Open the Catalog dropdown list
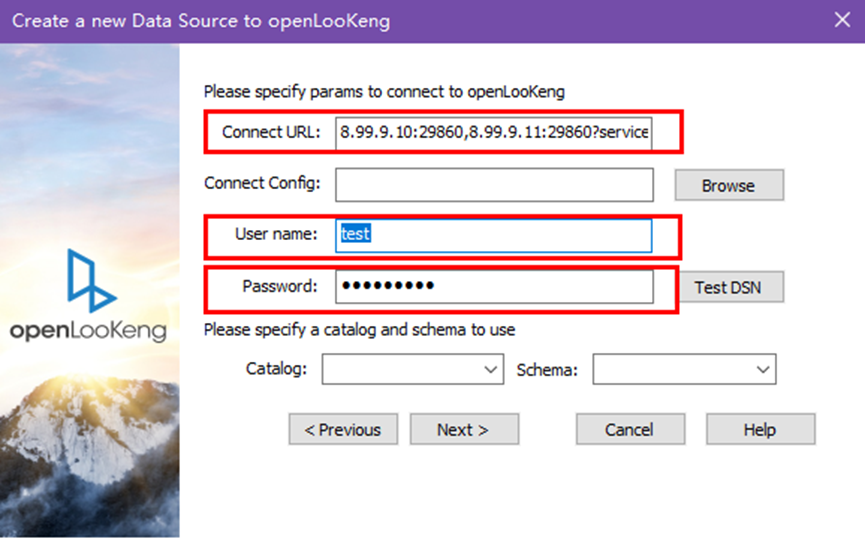 [412, 370]
